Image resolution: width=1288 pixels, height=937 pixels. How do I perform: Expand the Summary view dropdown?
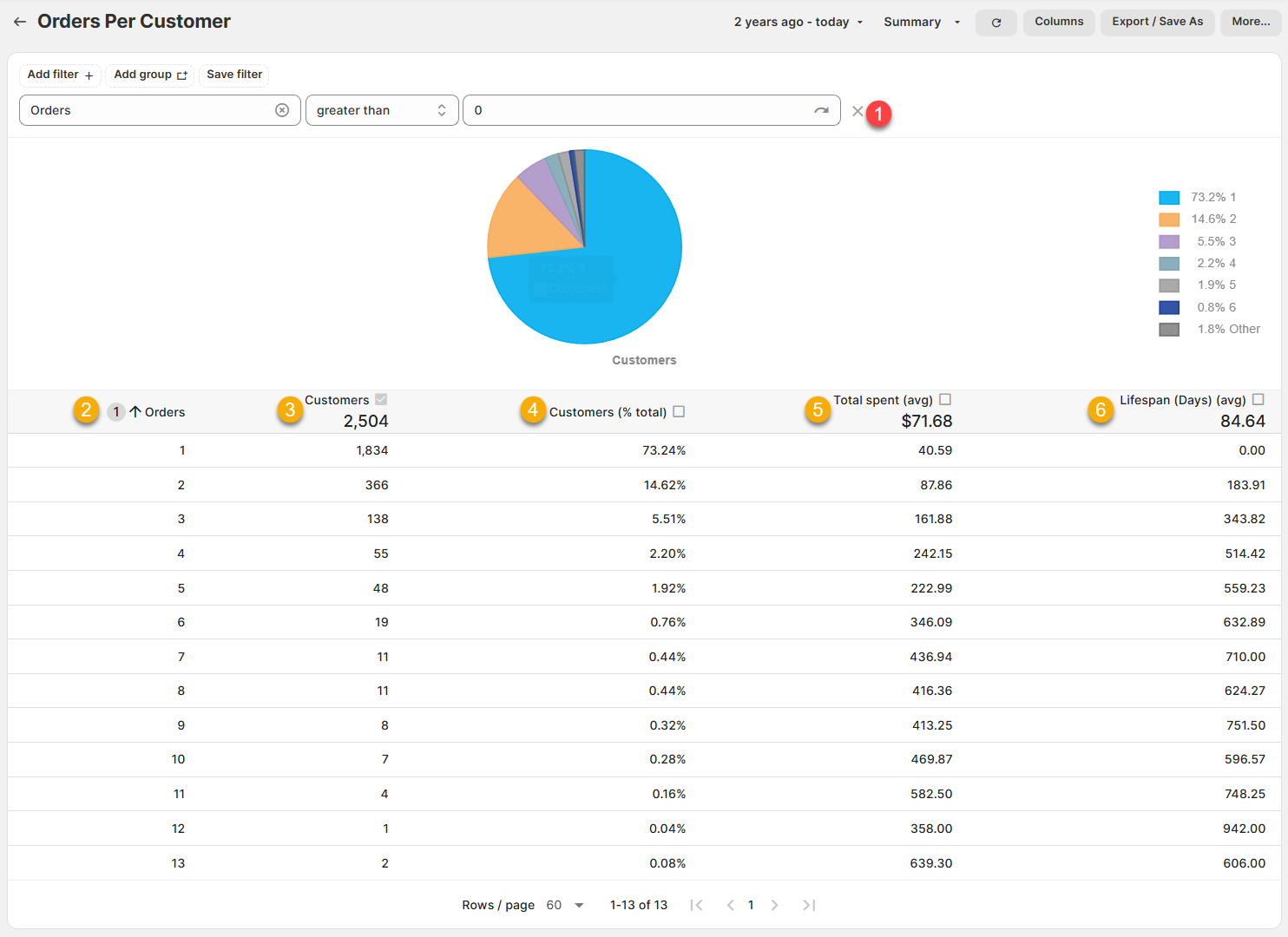(x=921, y=22)
